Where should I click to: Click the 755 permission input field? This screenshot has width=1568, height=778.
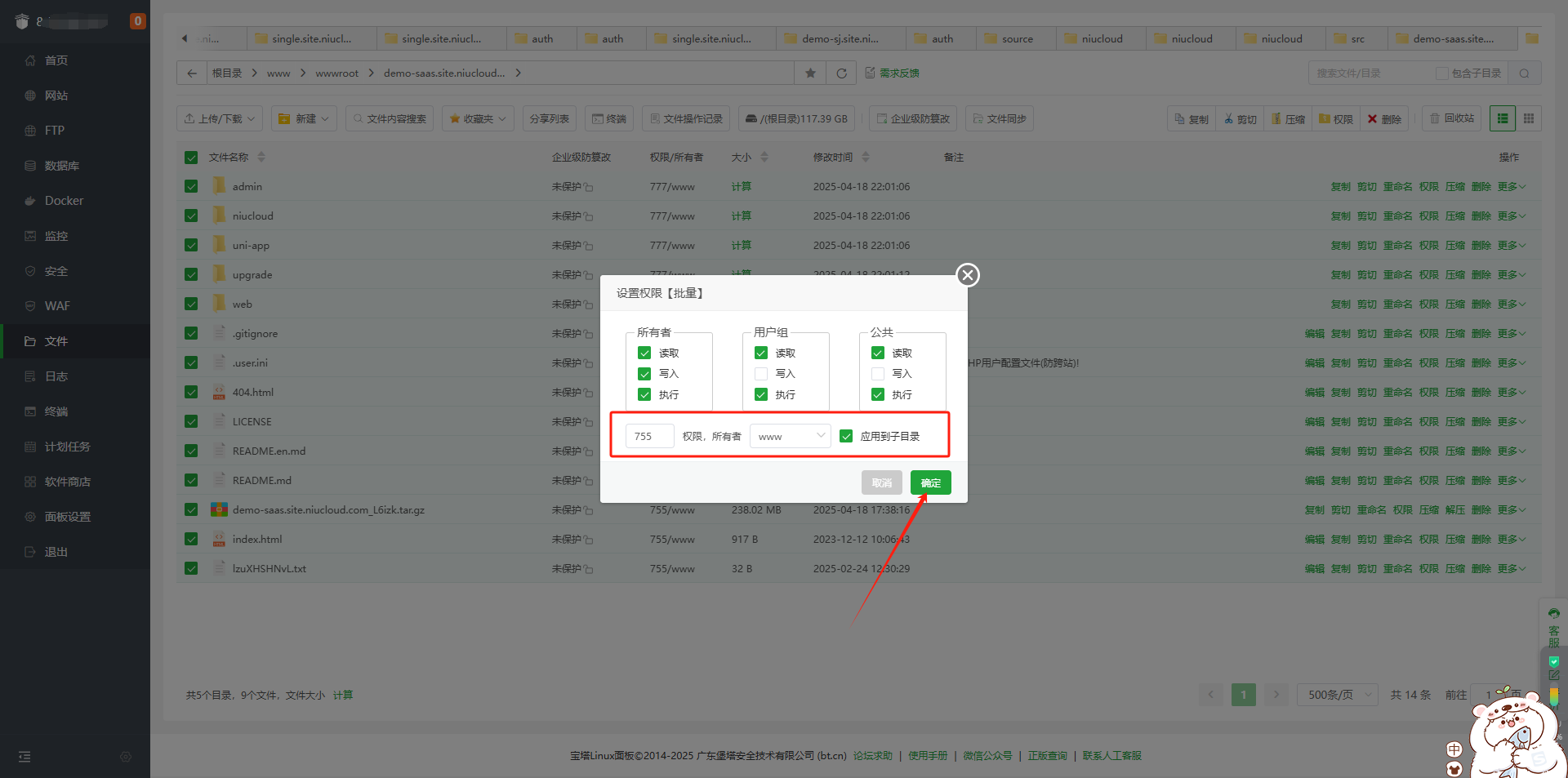click(649, 437)
